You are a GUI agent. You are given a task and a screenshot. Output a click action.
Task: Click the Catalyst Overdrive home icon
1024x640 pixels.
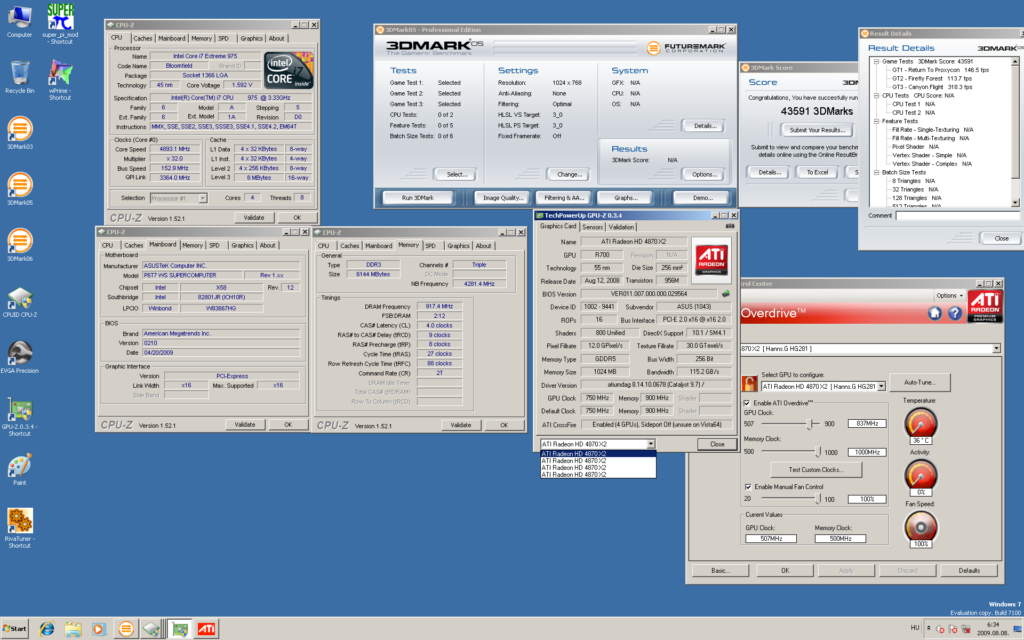point(935,313)
